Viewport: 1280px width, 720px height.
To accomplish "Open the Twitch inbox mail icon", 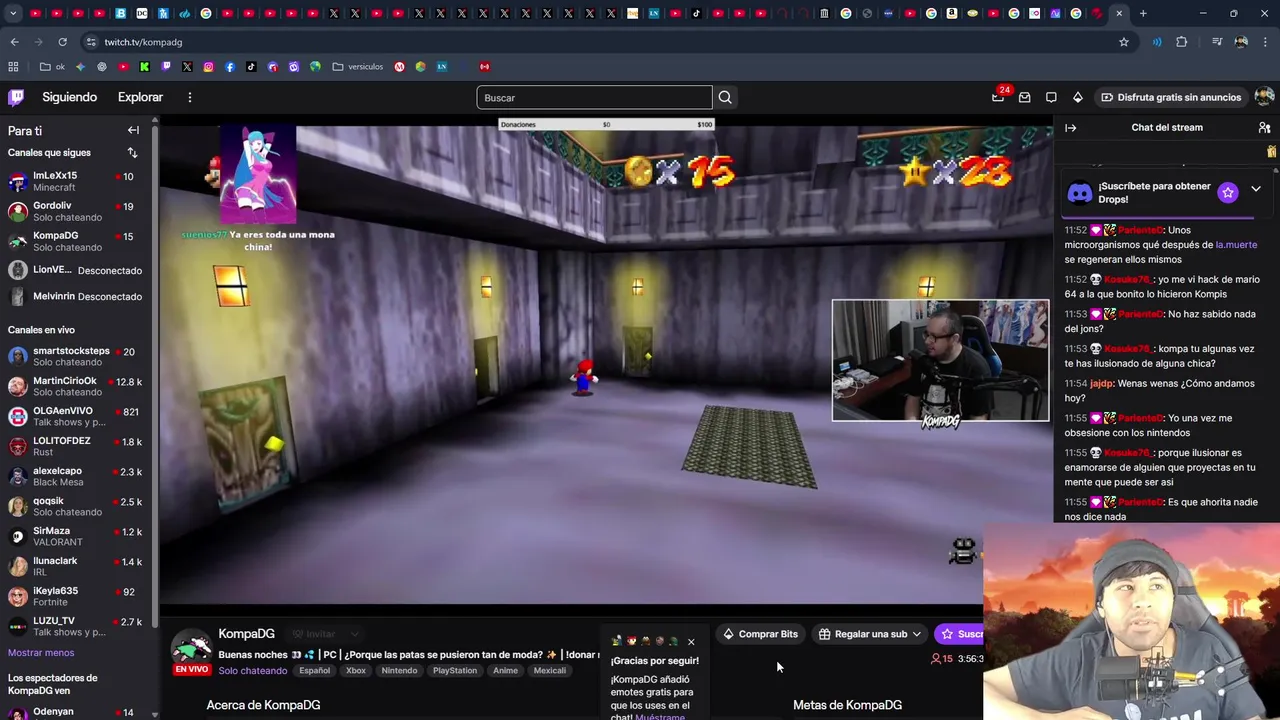I will [x=1024, y=97].
